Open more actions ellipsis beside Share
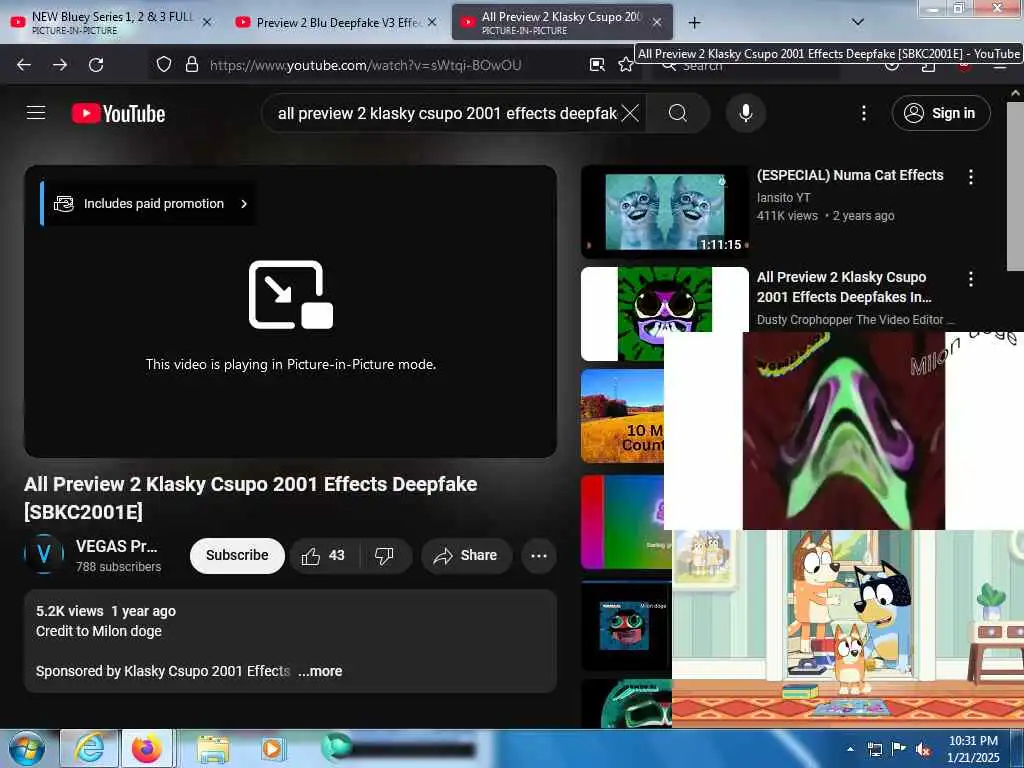This screenshot has height=768, width=1024. pos(539,556)
